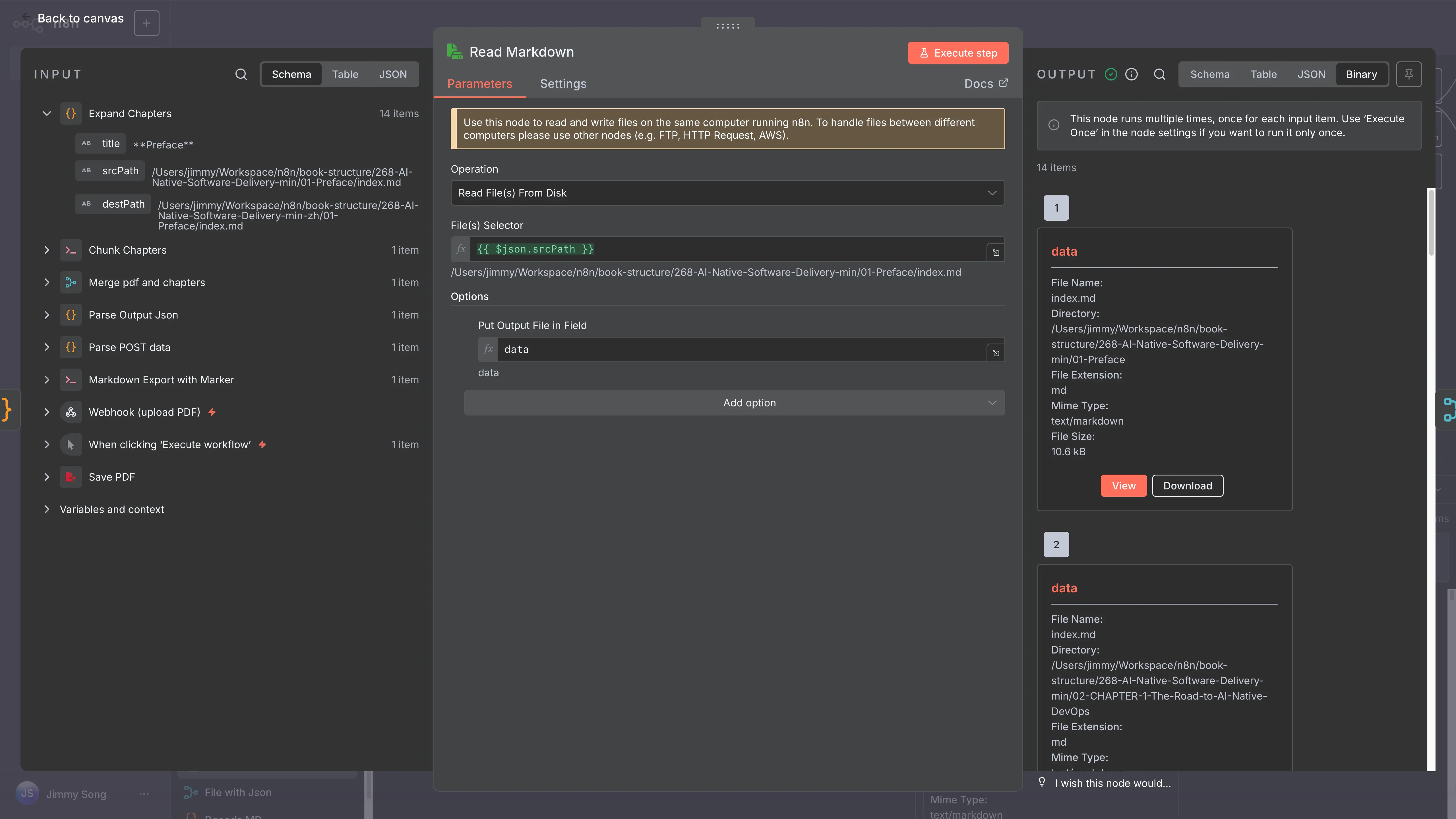Switch output view to Table
The width and height of the screenshot is (1456, 819).
(1263, 74)
